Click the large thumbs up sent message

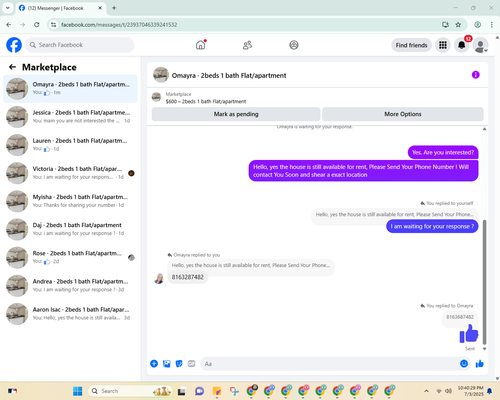(x=469, y=334)
